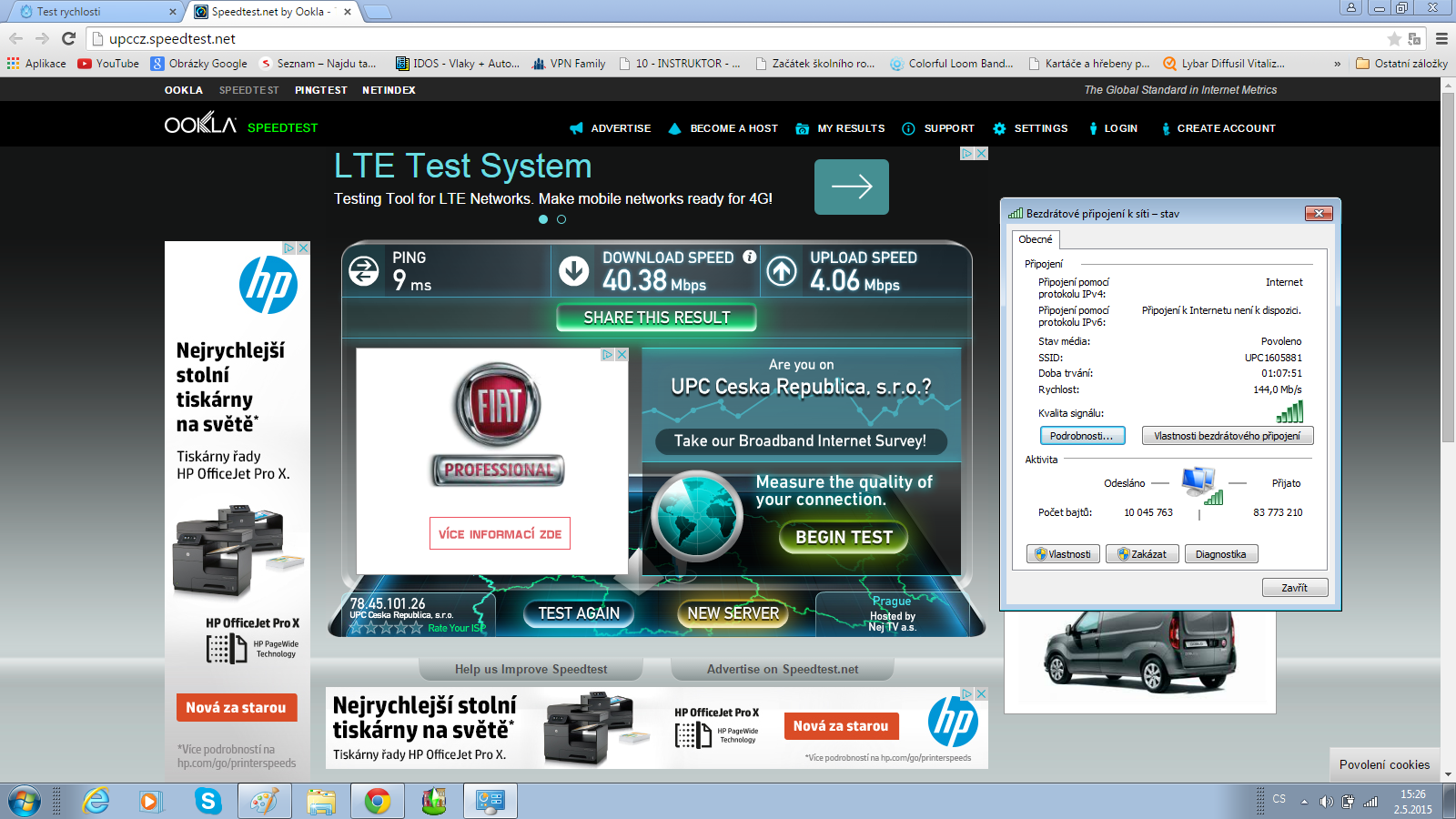1456x819 pixels.
Task: Click the Ookla logo
Action: 200,123
